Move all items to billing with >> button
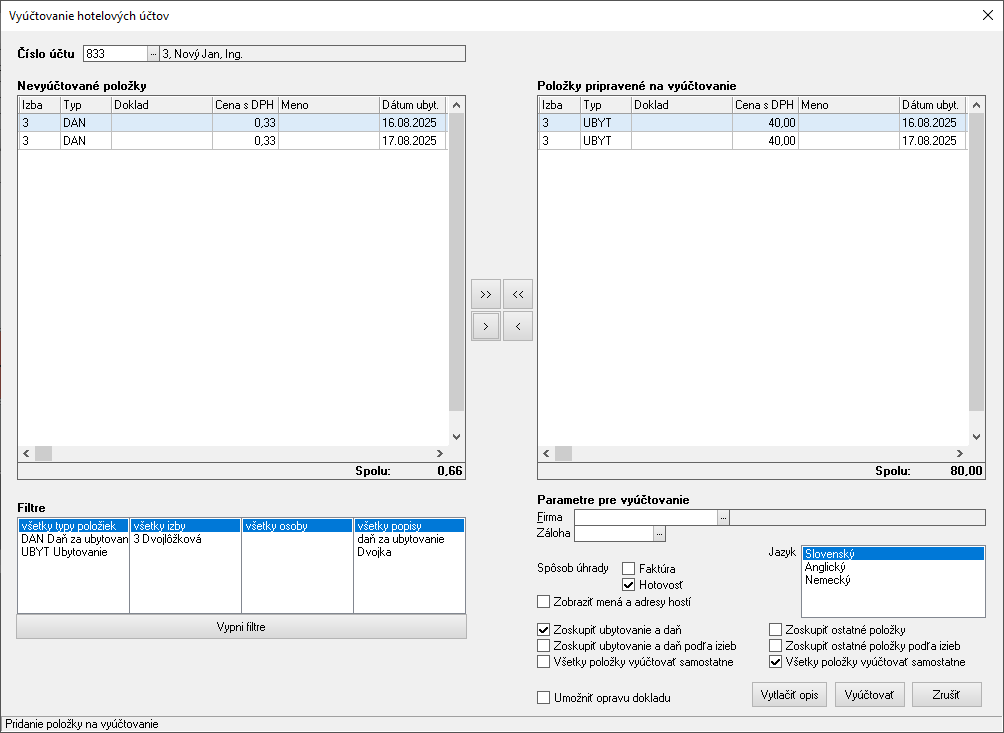The width and height of the screenshot is (1004, 733). pyautogui.click(x=485, y=294)
